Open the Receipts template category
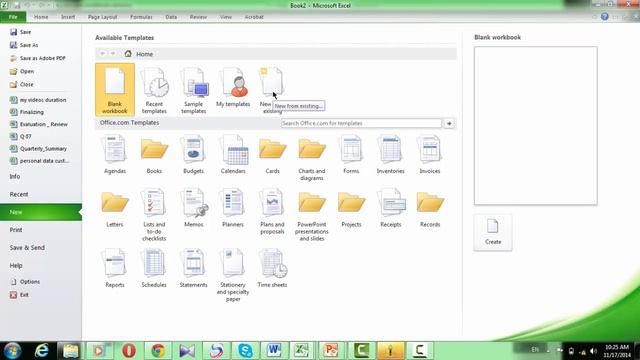 pos(391,208)
